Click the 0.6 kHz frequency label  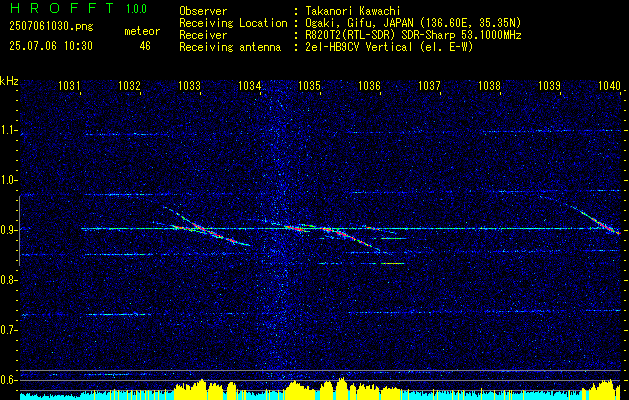click(x=9, y=380)
